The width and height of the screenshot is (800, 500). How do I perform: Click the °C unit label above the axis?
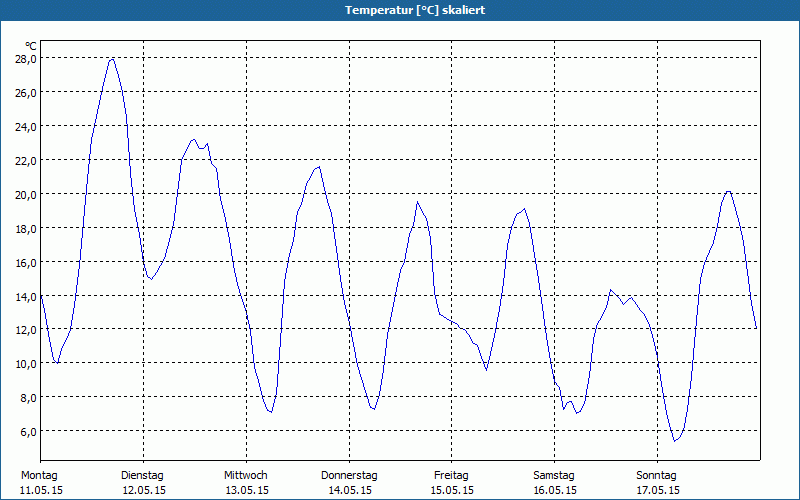point(31,45)
